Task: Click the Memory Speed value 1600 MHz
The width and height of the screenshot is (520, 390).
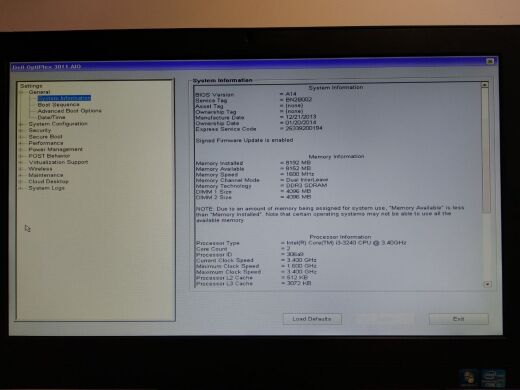Action: (300, 174)
